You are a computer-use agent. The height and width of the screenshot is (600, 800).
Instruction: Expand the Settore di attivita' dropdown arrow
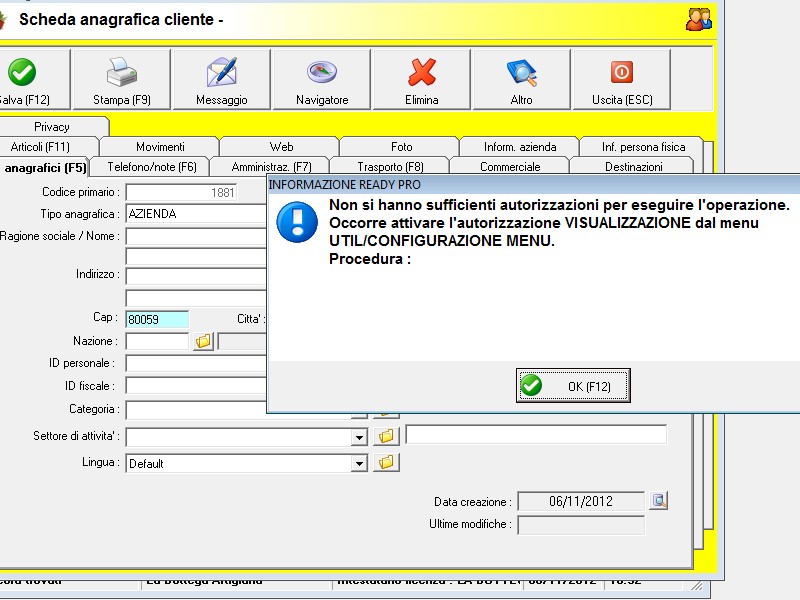359,437
